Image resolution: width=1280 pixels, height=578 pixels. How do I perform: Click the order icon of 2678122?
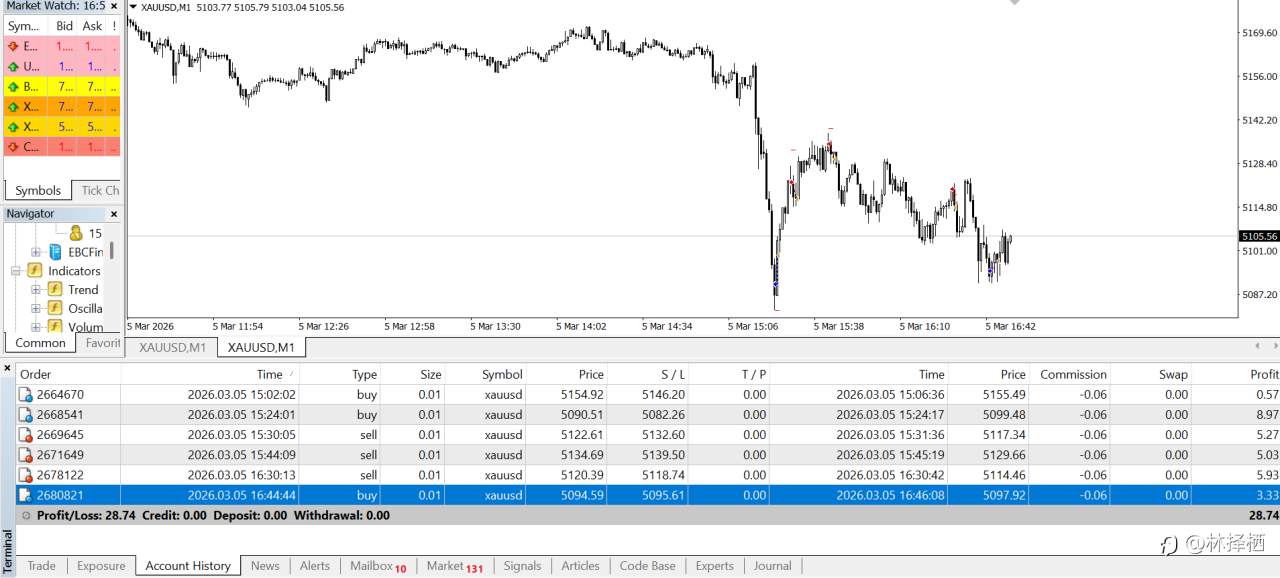pyautogui.click(x=26, y=475)
